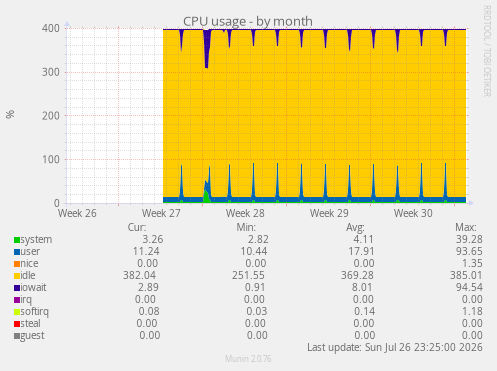Screen dimensions: 497x371
Task: Click user maximum value 93.65
Action: point(469,252)
